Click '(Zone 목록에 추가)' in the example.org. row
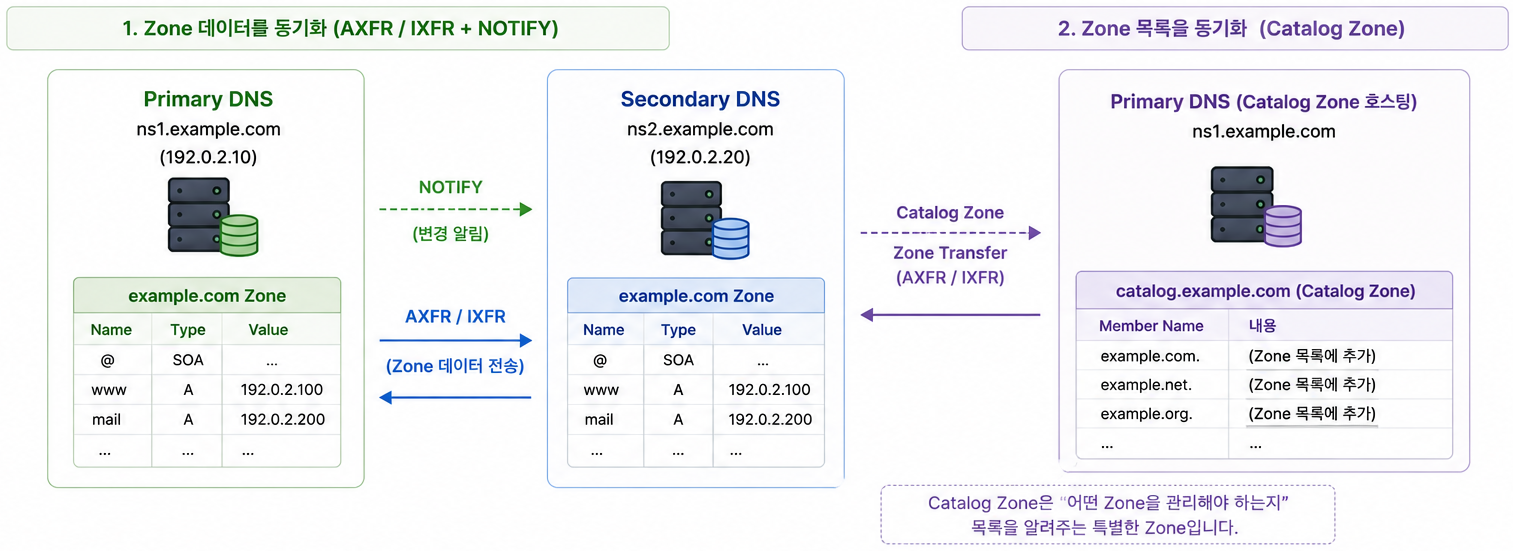1513x551 pixels. (1312, 413)
